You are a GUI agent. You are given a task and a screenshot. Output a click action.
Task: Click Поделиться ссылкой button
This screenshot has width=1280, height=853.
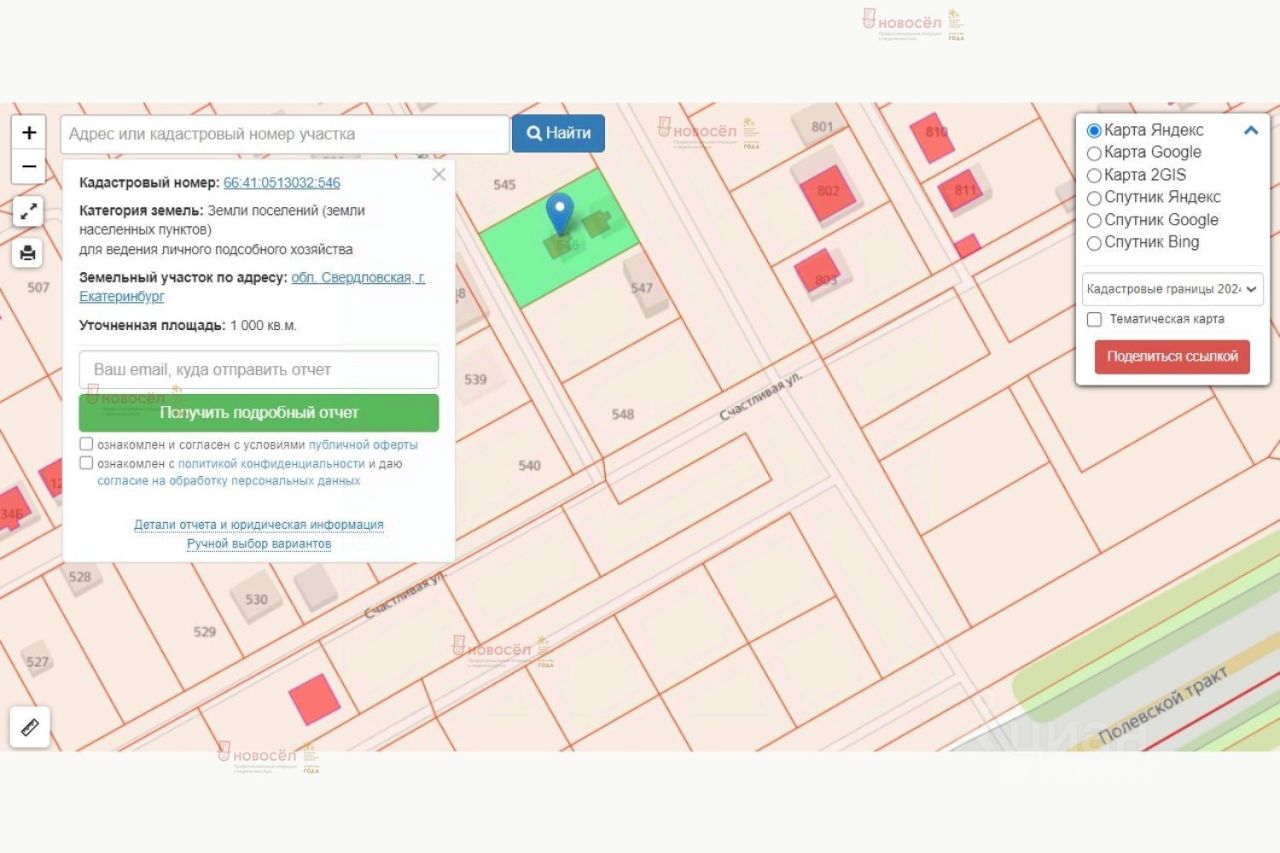(x=1172, y=357)
